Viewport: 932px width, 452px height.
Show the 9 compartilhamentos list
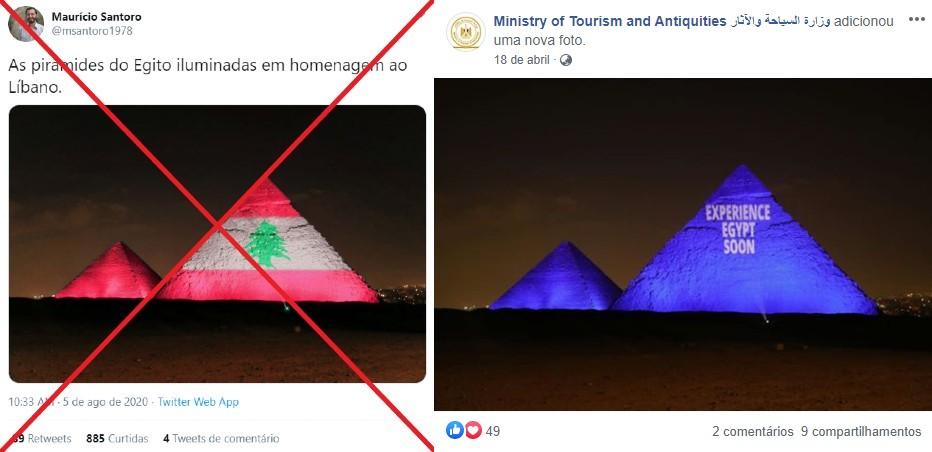[861, 431]
